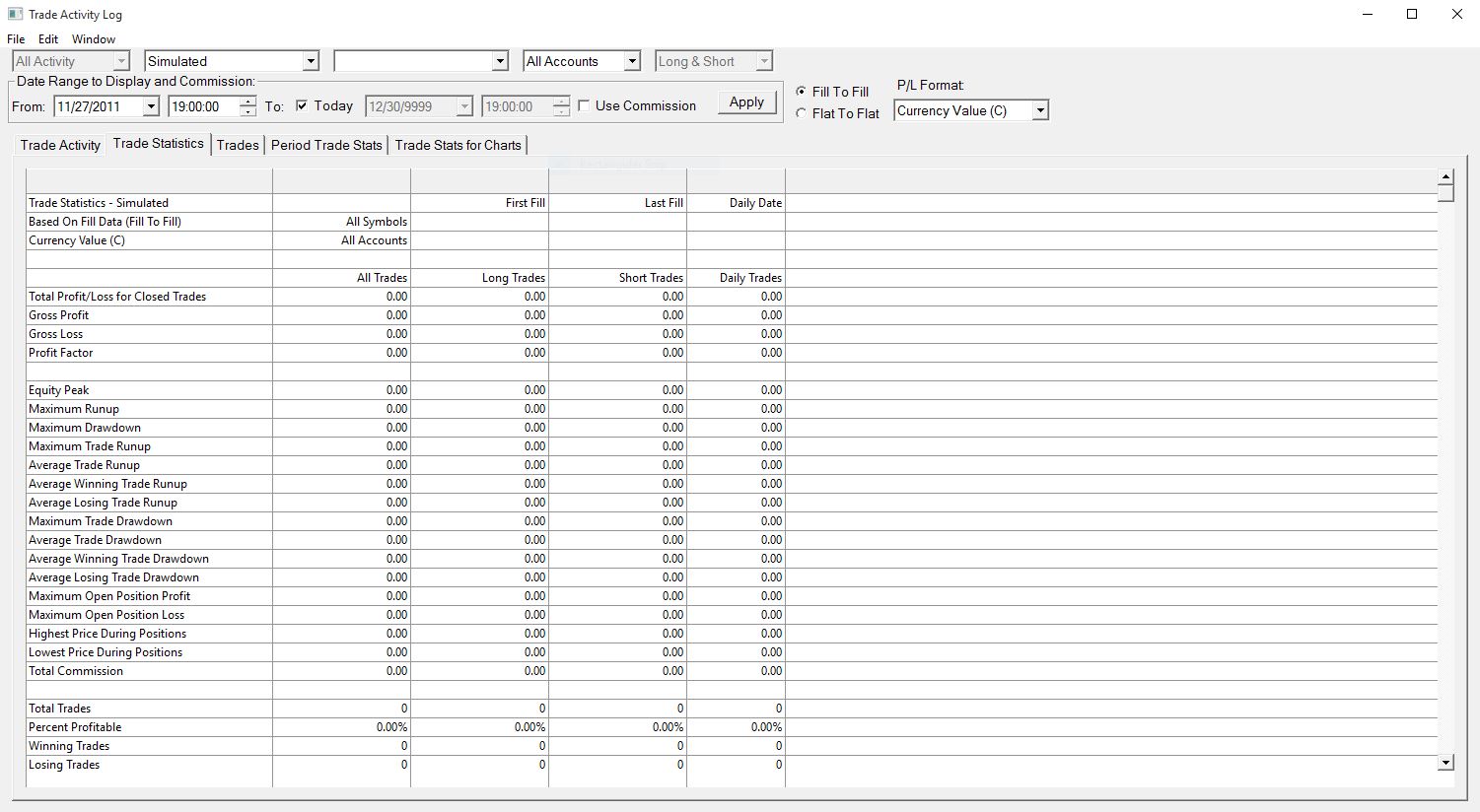This screenshot has width=1480, height=812.
Task: Open the P/L Format Currency Value dropdown
Action: point(1039,111)
